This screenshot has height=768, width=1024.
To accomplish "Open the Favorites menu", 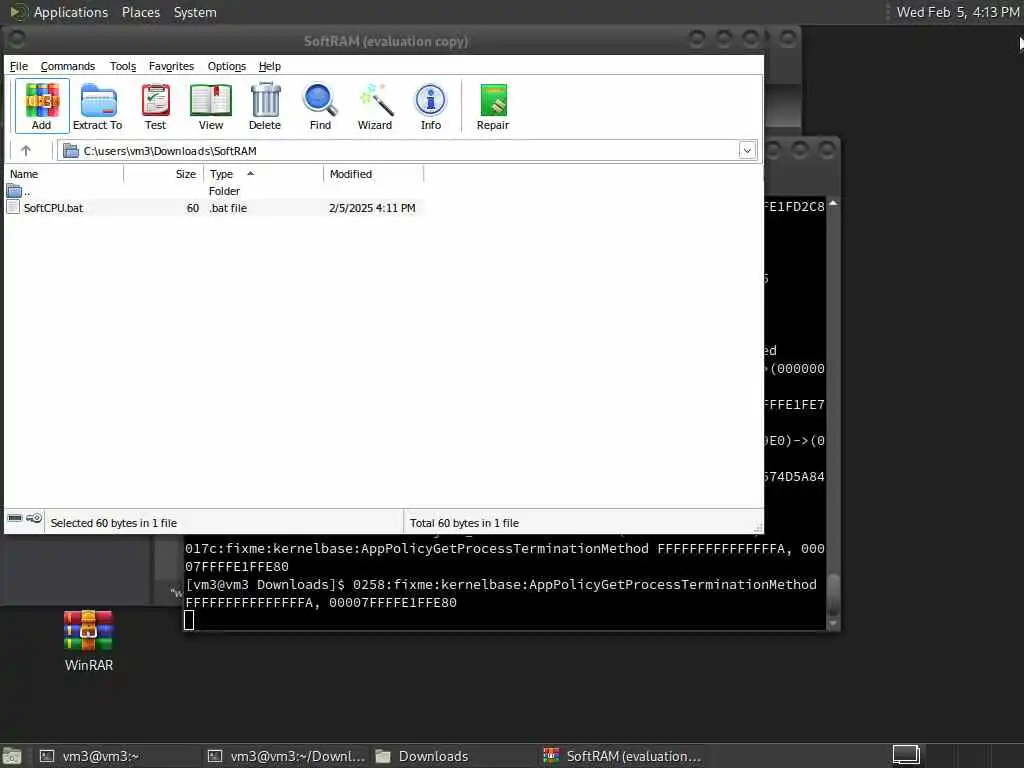I will [171, 66].
